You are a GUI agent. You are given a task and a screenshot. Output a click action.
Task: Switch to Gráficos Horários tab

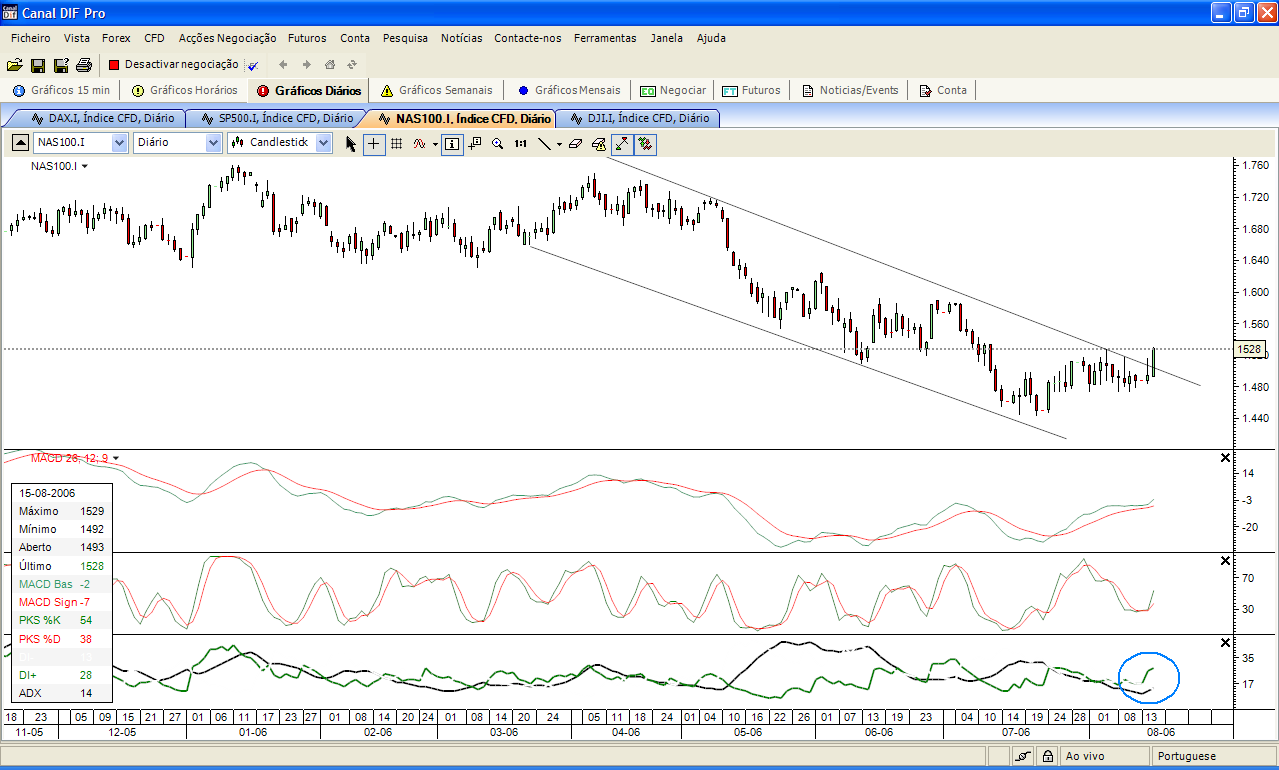[x=184, y=90]
